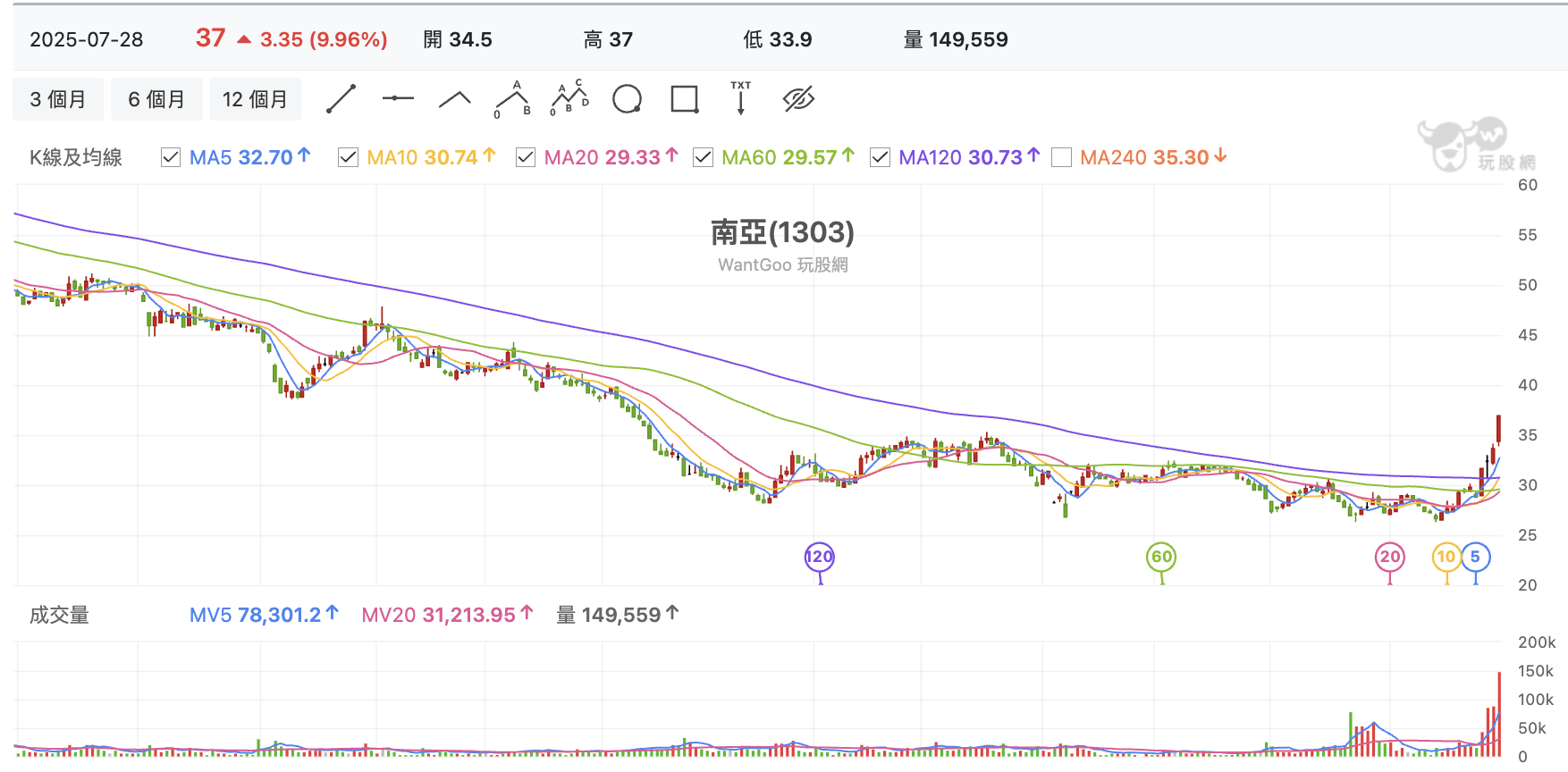Click the 量 149,559 volume in header

click(x=956, y=39)
